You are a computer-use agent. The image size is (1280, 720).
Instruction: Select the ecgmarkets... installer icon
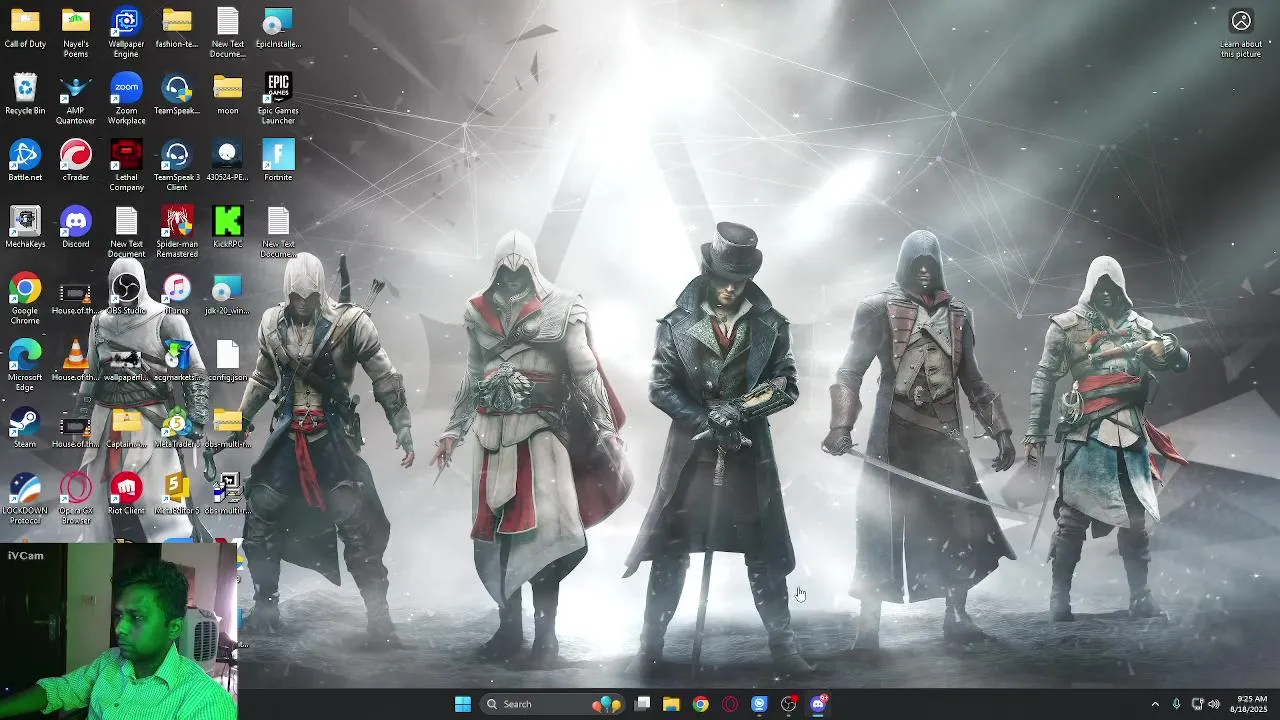[x=177, y=361]
